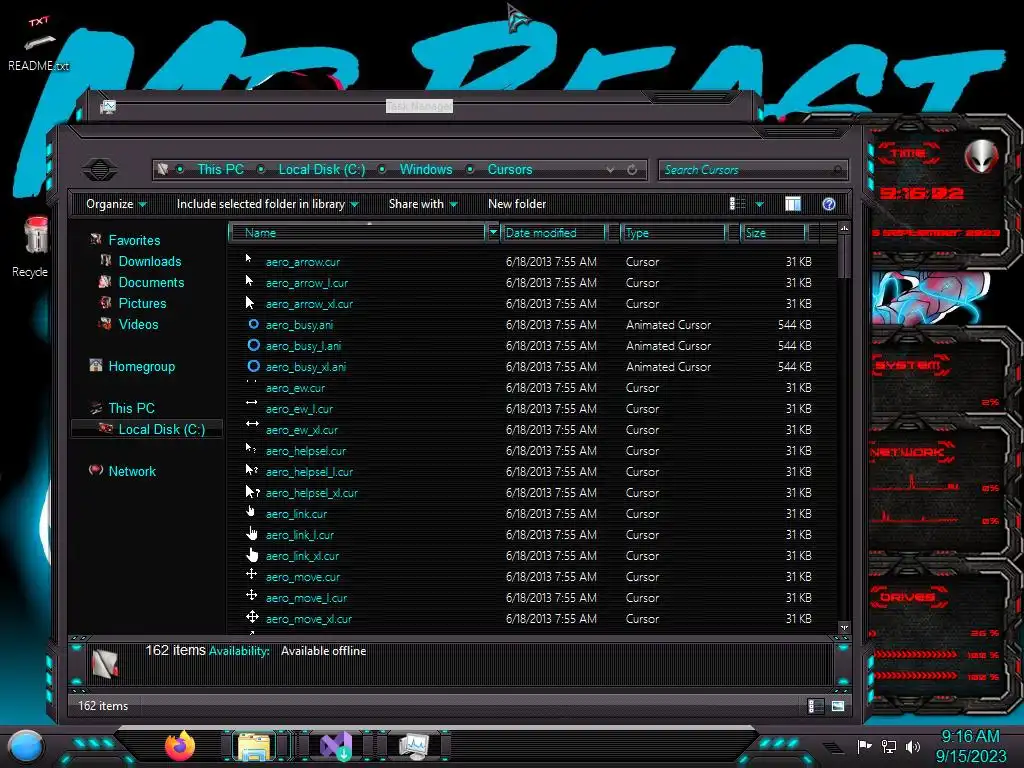
Task: Open the Start orb button
Action: pyautogui.click(x=25, y=746)
